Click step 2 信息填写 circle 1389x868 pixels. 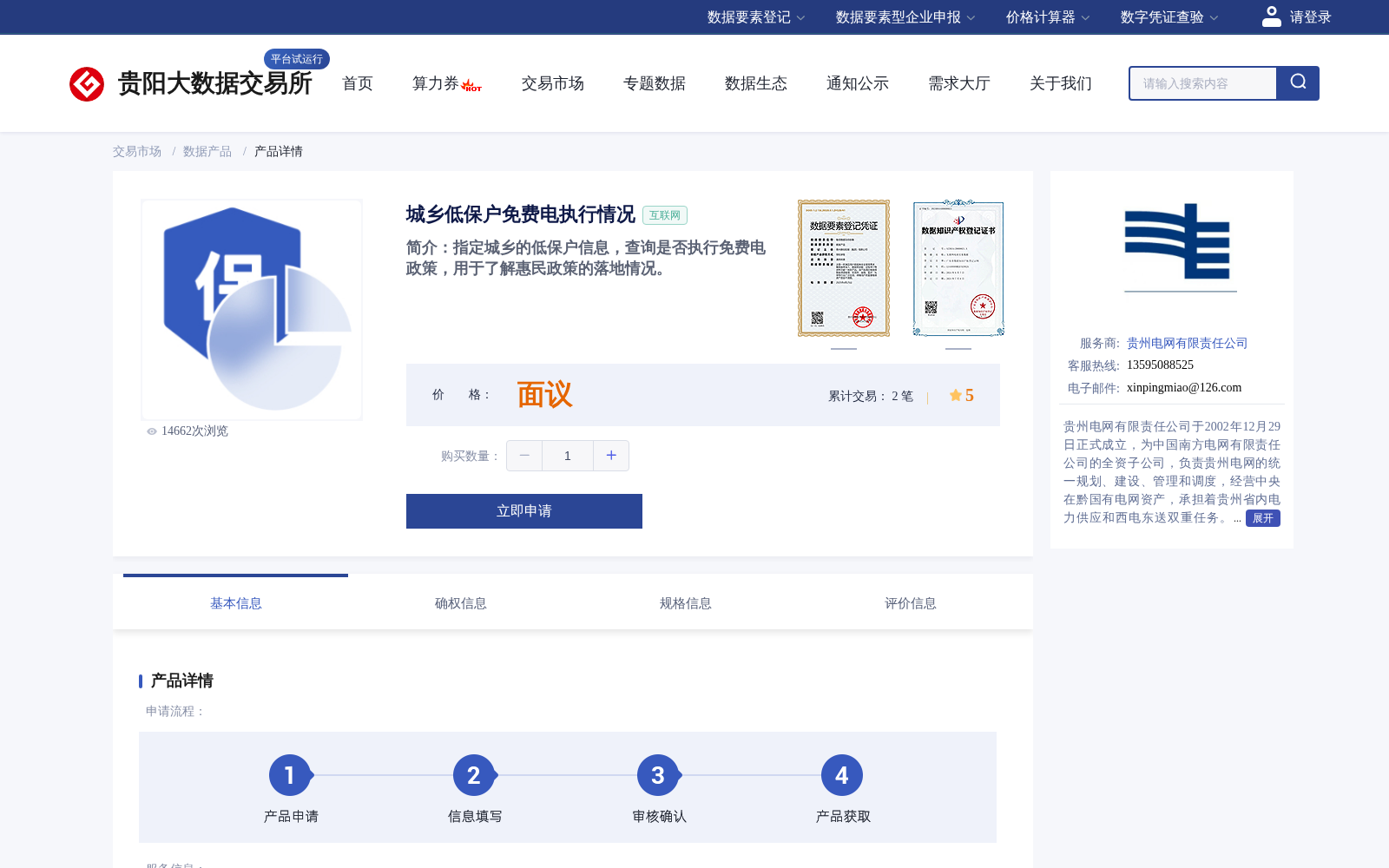[474, 775]
